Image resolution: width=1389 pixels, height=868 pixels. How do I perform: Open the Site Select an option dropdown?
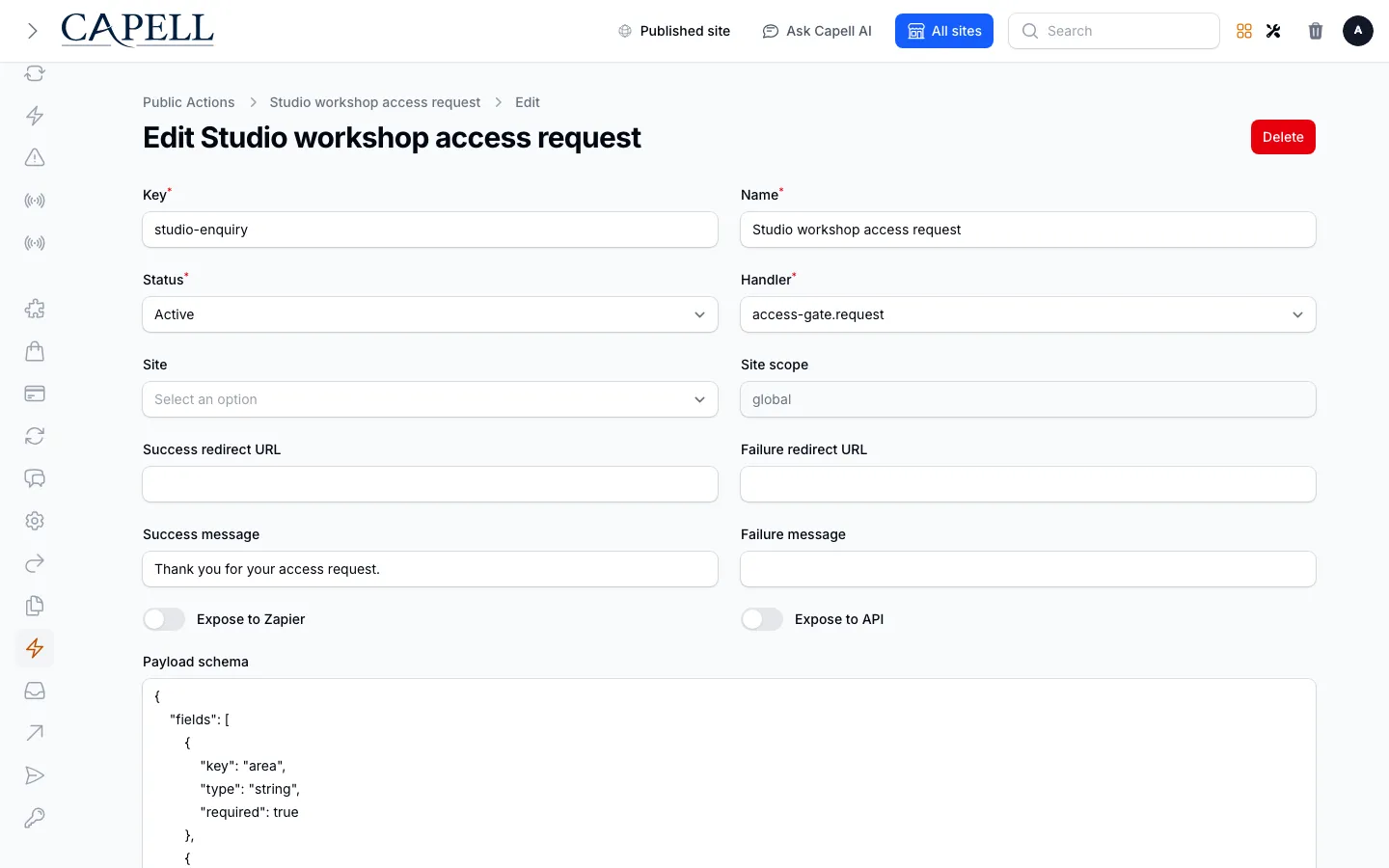coord(430,399)
